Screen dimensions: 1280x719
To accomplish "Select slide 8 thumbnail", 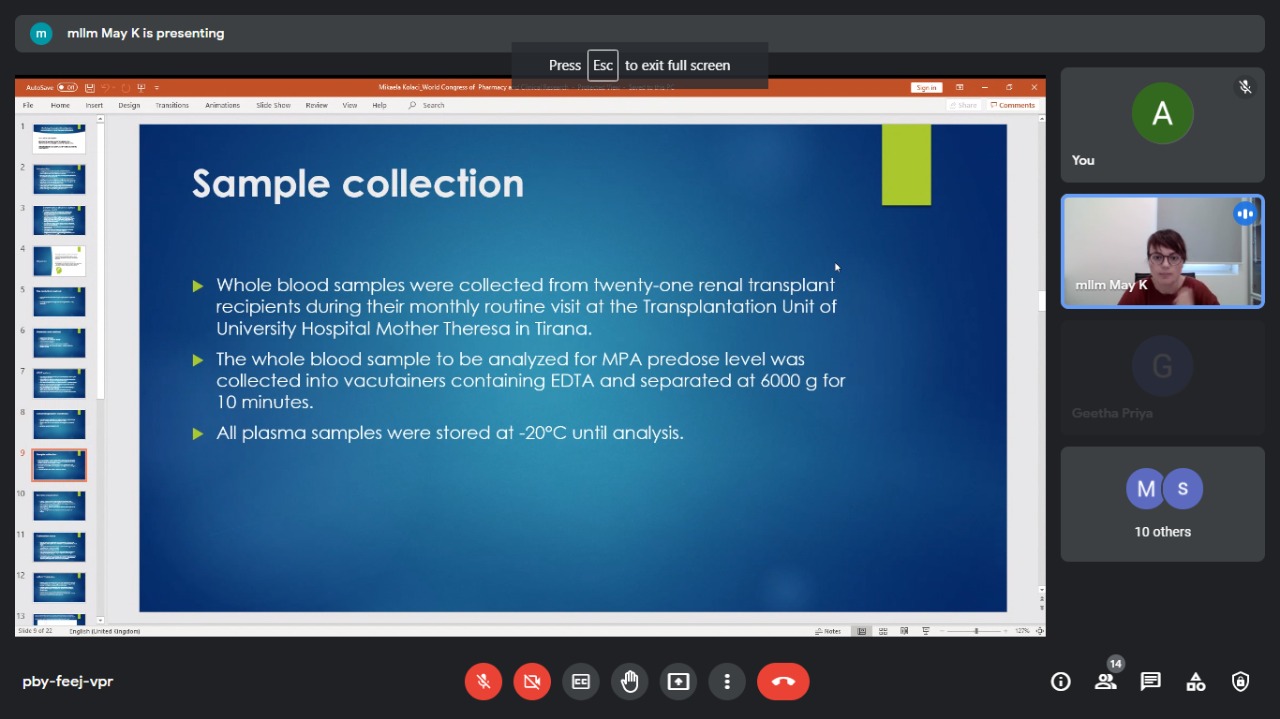I will pyautogui.click(x=59, y=424).
